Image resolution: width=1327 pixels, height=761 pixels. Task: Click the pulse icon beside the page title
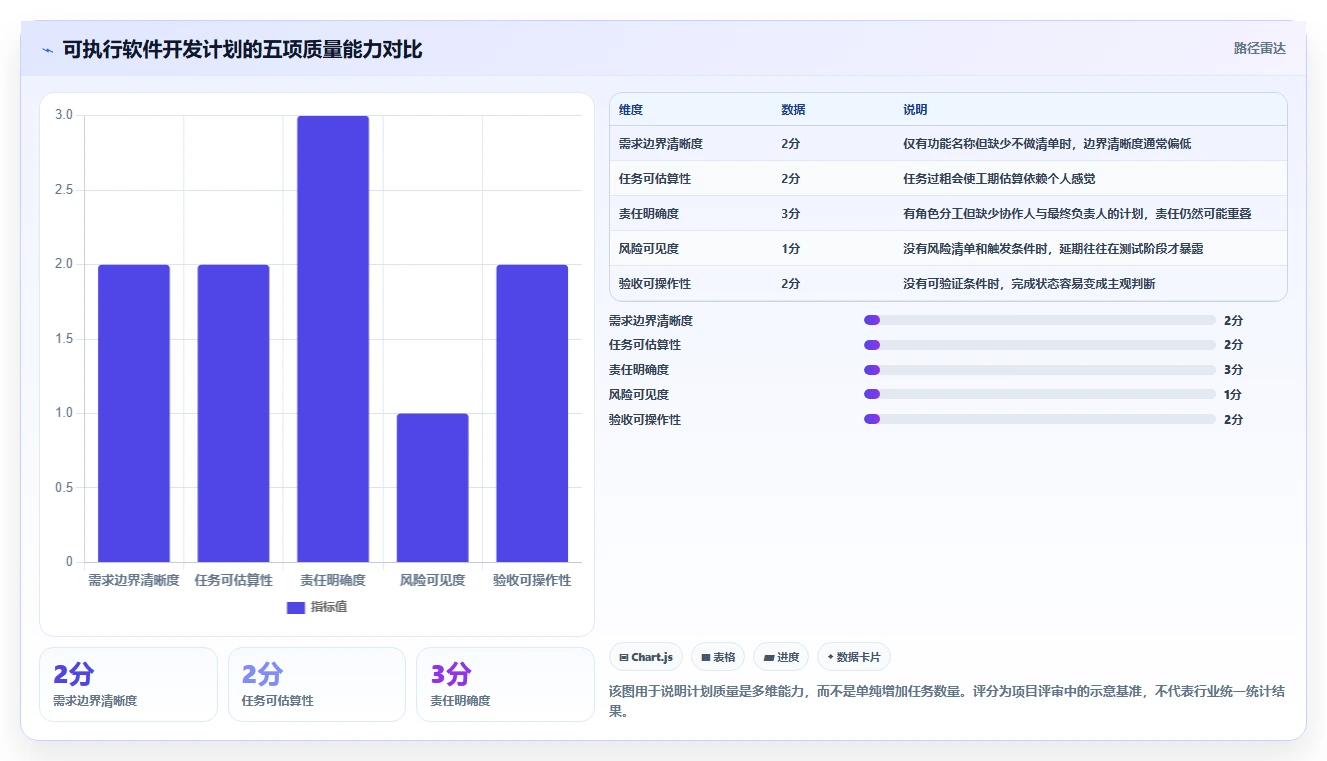click(x=47, y=50)
